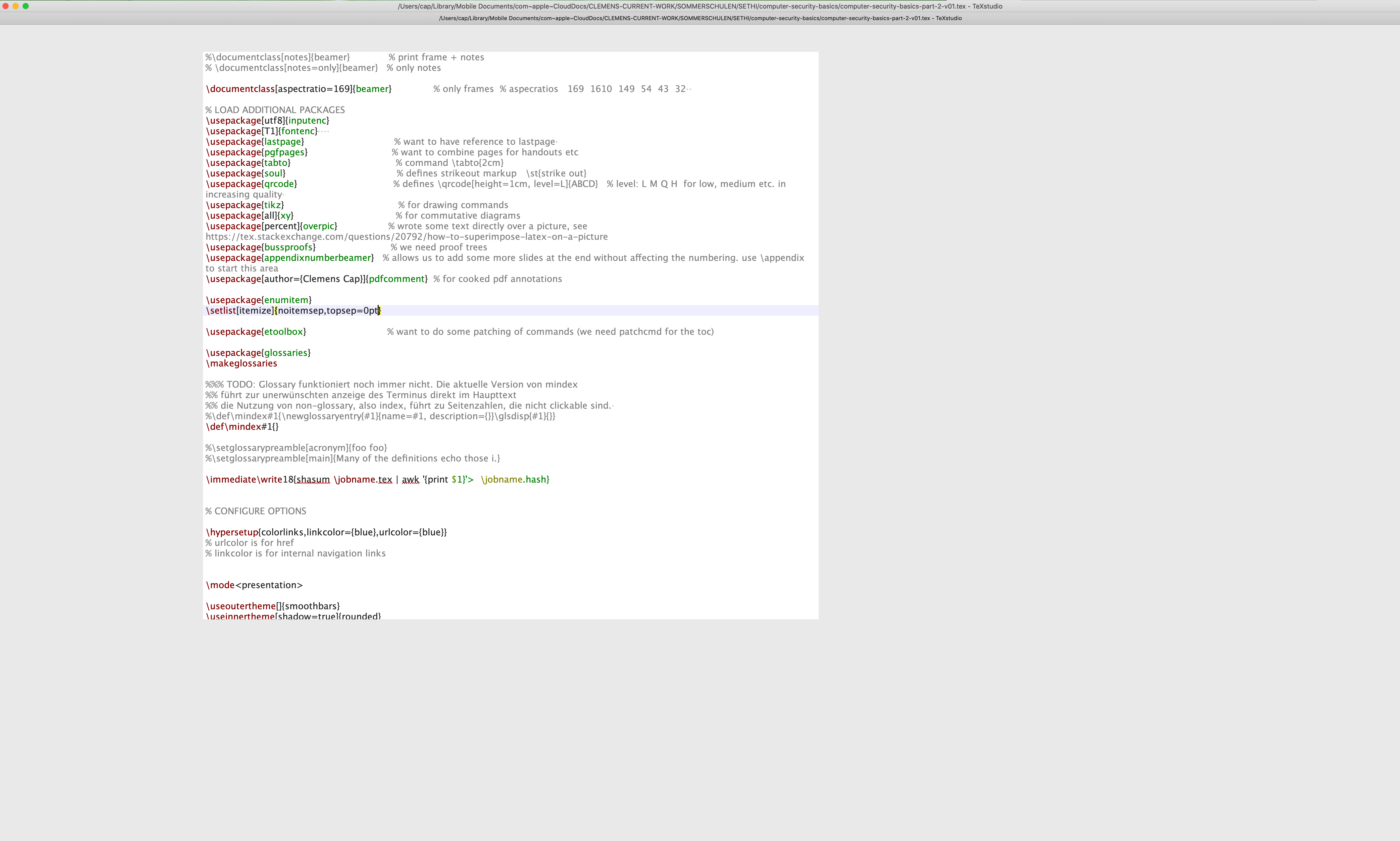The height and width of the screenshot is (841, 1400).
Task: Place cursor in the highlighted \setlist line
Action: [293, 311]
